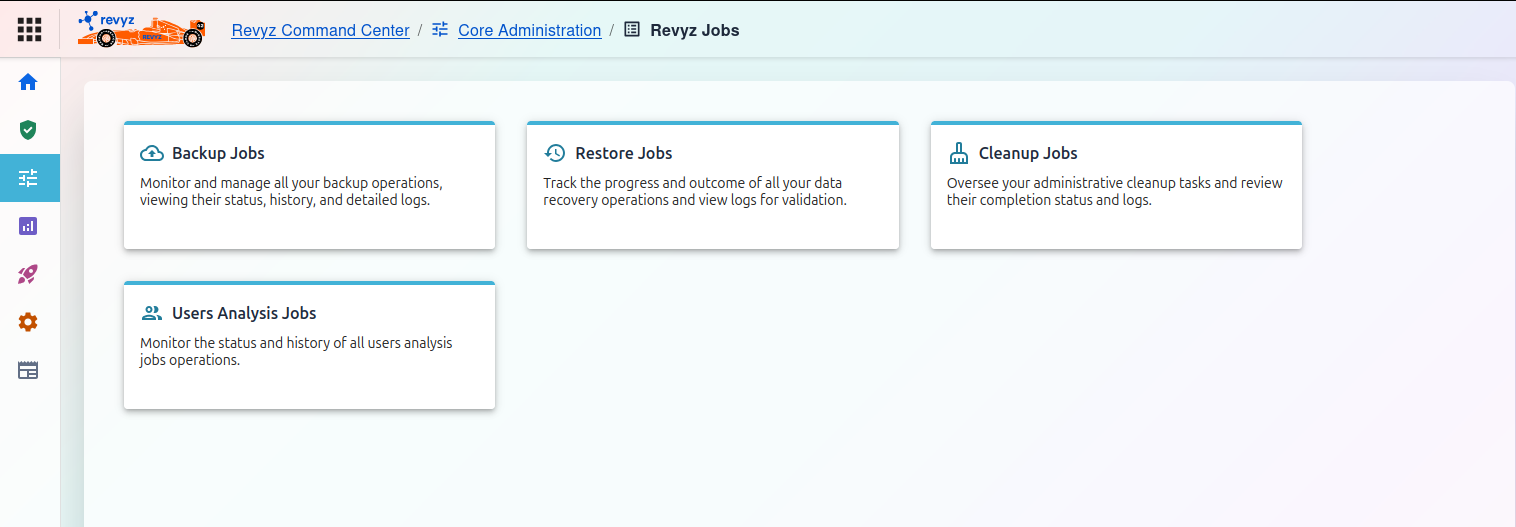Open the Users Analysis Jobs card title
Screen dimensions: 1516x527
pyautogui.click(x=244, y=314)
